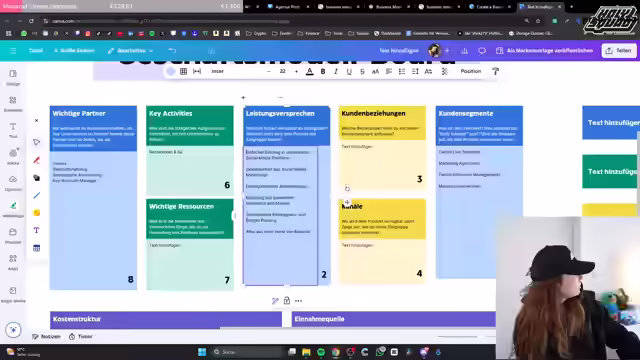Increase font size with plus button
The height and width of the screenshot is (360, 640).
tap(296, 71)
